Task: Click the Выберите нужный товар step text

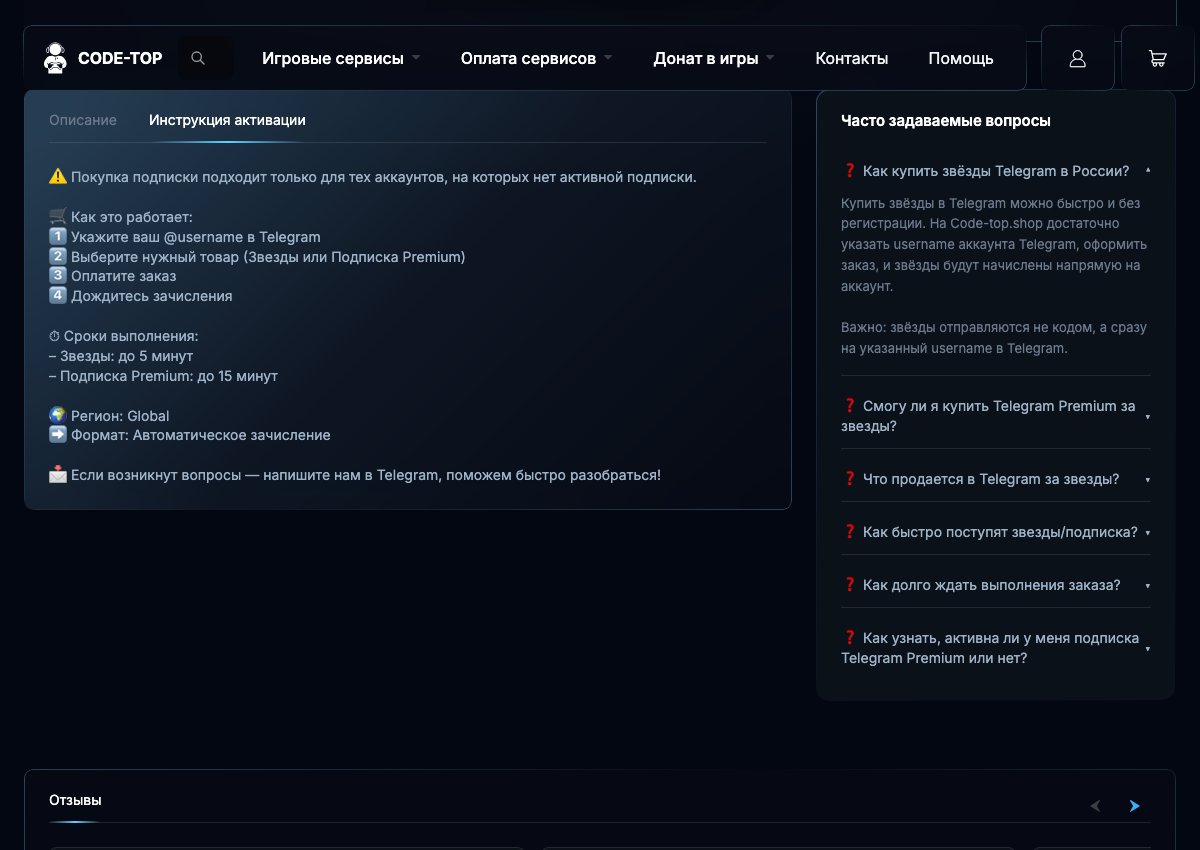Action: [x=257, y=257]
